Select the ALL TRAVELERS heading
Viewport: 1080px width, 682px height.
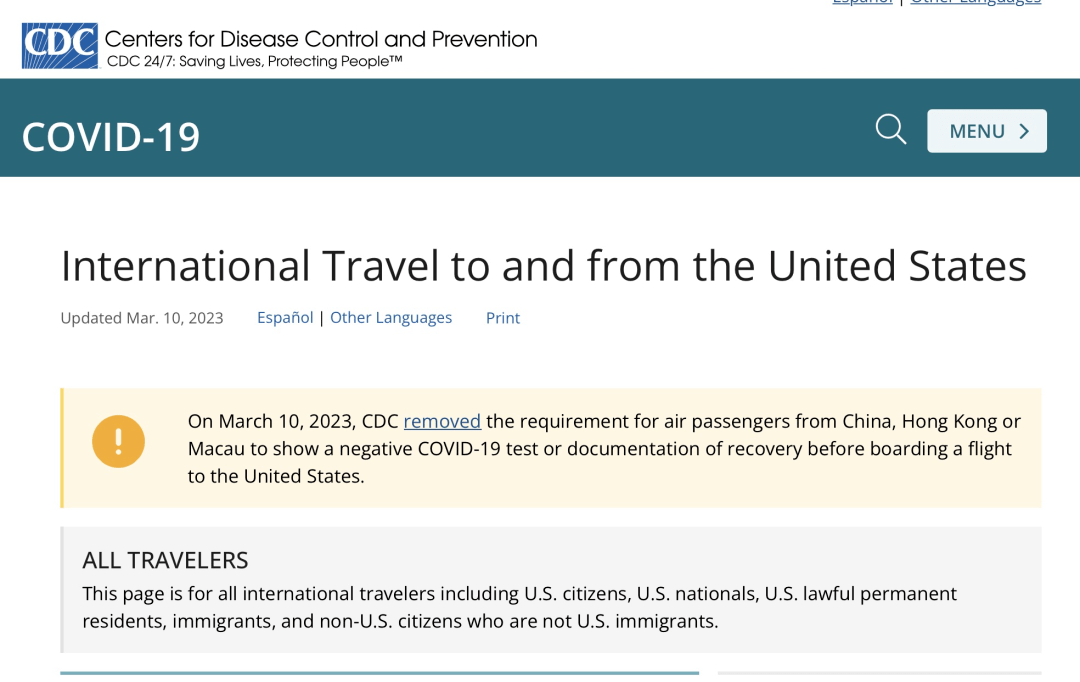pos(165,560)
